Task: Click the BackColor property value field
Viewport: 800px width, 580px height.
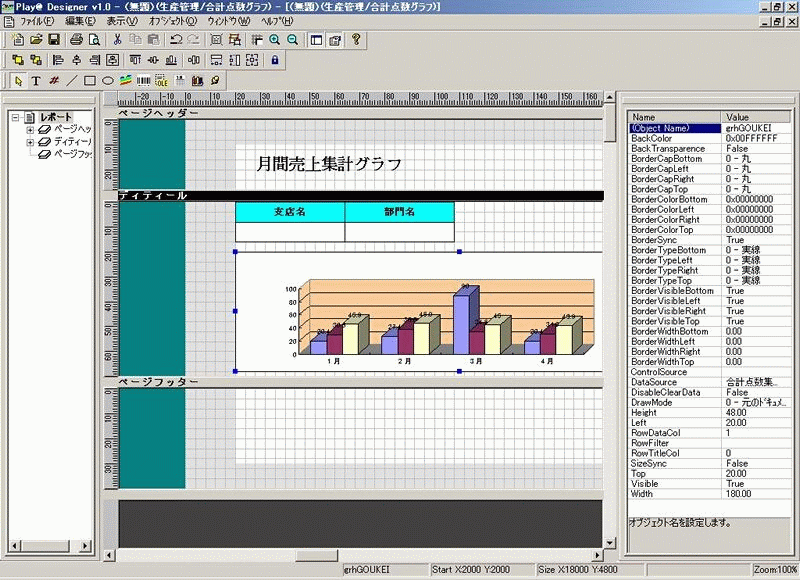Action: coord(757,139)
